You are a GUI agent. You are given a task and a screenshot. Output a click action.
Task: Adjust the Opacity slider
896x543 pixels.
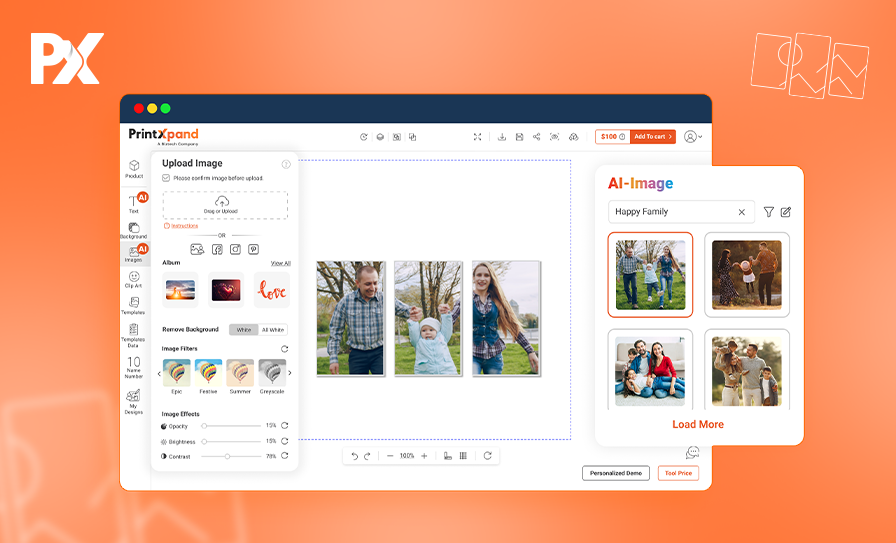pos(231,426)
